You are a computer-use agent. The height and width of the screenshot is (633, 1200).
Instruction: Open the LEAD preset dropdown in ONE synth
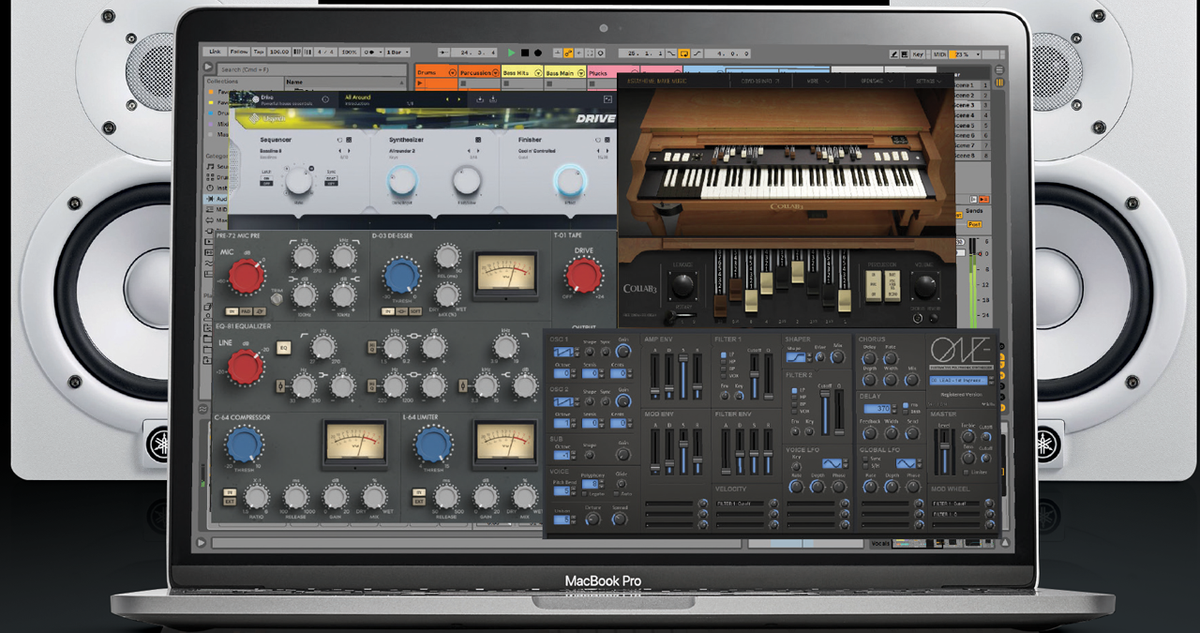tap(958, 380)
